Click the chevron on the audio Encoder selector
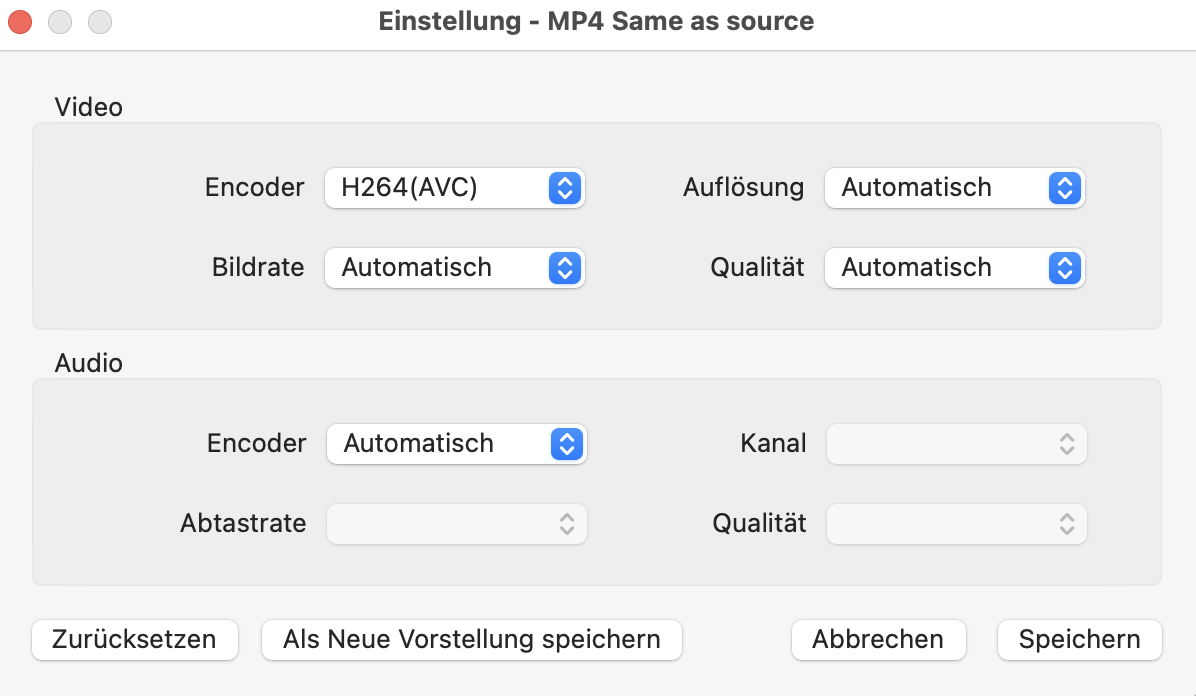The image size is (1196, 696). [567, 443]
